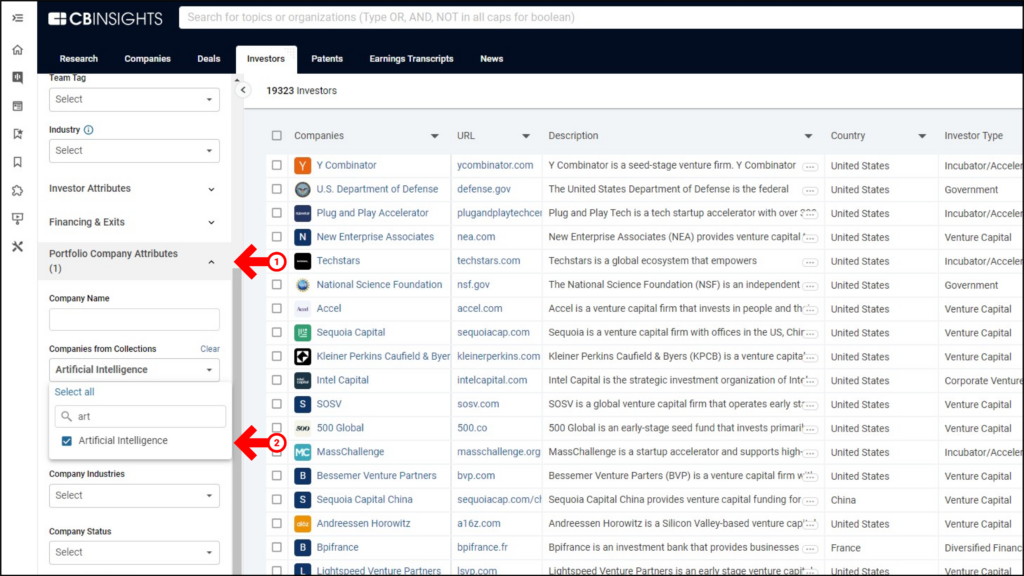This screenshot has height=576, width=1024.
Task: Open the Company Industries Select dropdown
Action: 134,496
